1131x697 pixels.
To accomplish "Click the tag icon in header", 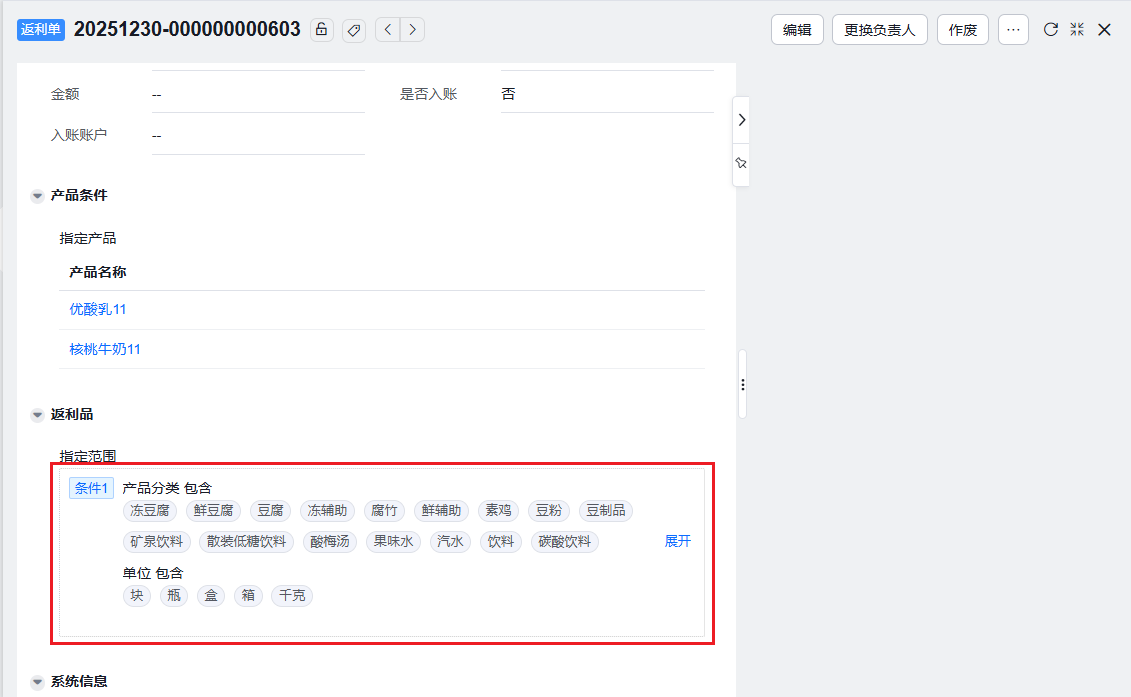I will (x=353, y=30).
